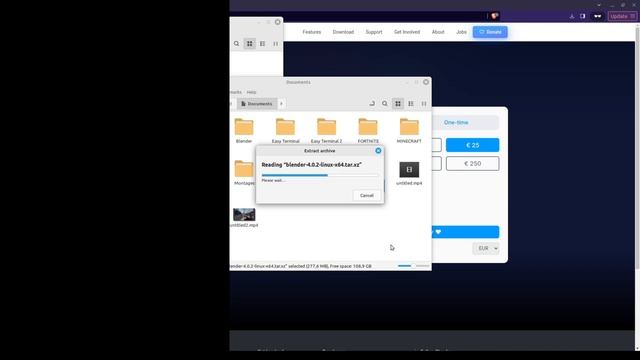This screenshot has width=640, height=360.
Task: Select list view in the rear file window
Action: pyautogui.click(x=262, y=44)
